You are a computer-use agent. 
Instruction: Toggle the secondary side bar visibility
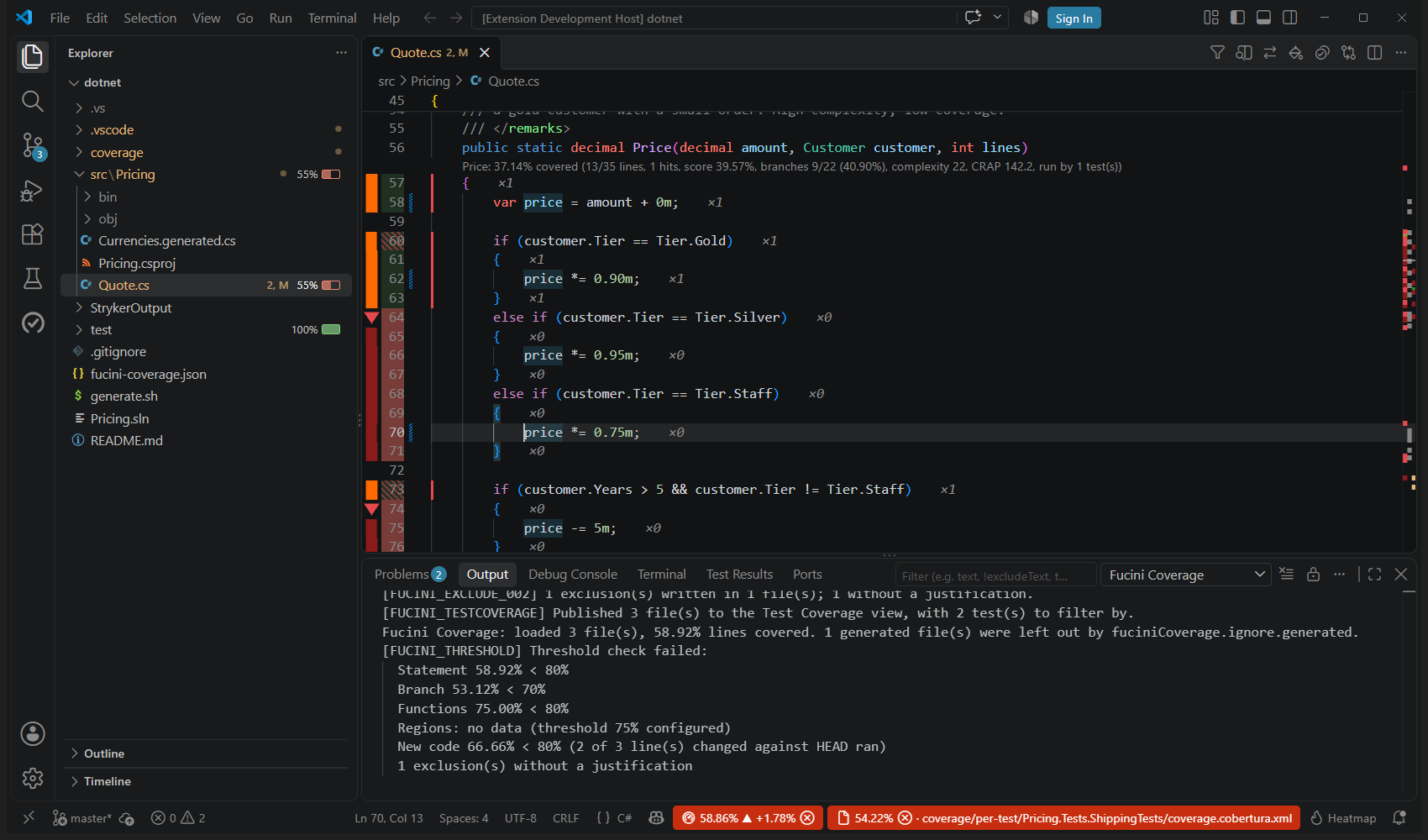pos(1290,18)
